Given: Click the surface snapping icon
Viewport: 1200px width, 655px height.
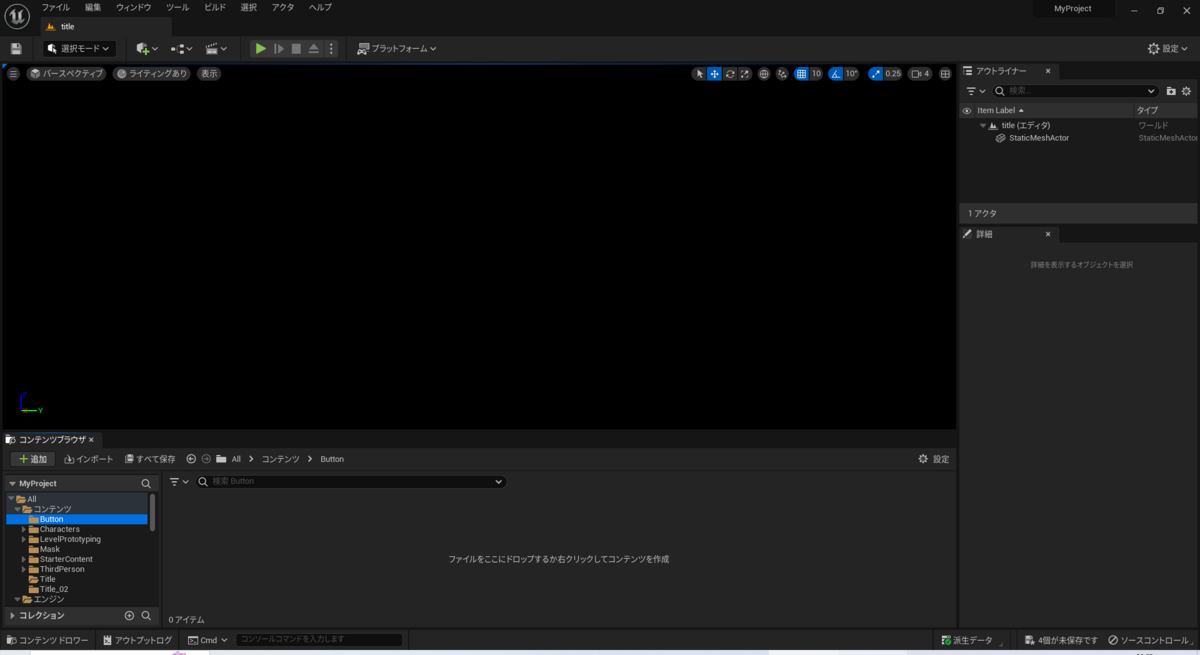Looking at the screenshot, I should [x=782, y=74].
